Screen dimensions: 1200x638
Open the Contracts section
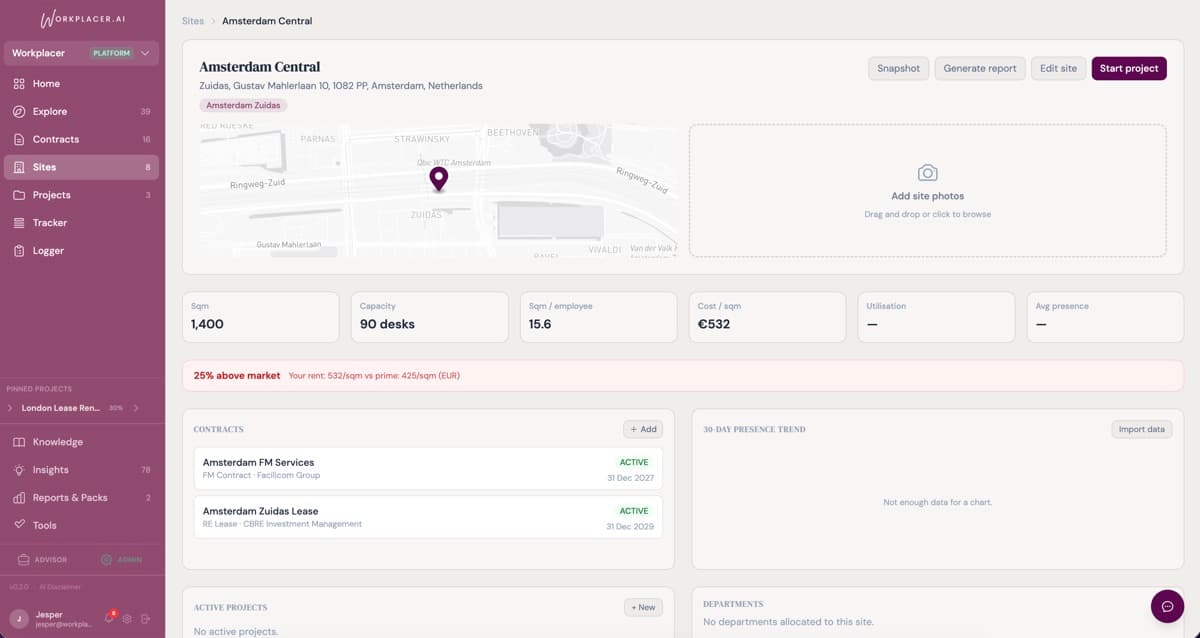(x=82, y=140)
